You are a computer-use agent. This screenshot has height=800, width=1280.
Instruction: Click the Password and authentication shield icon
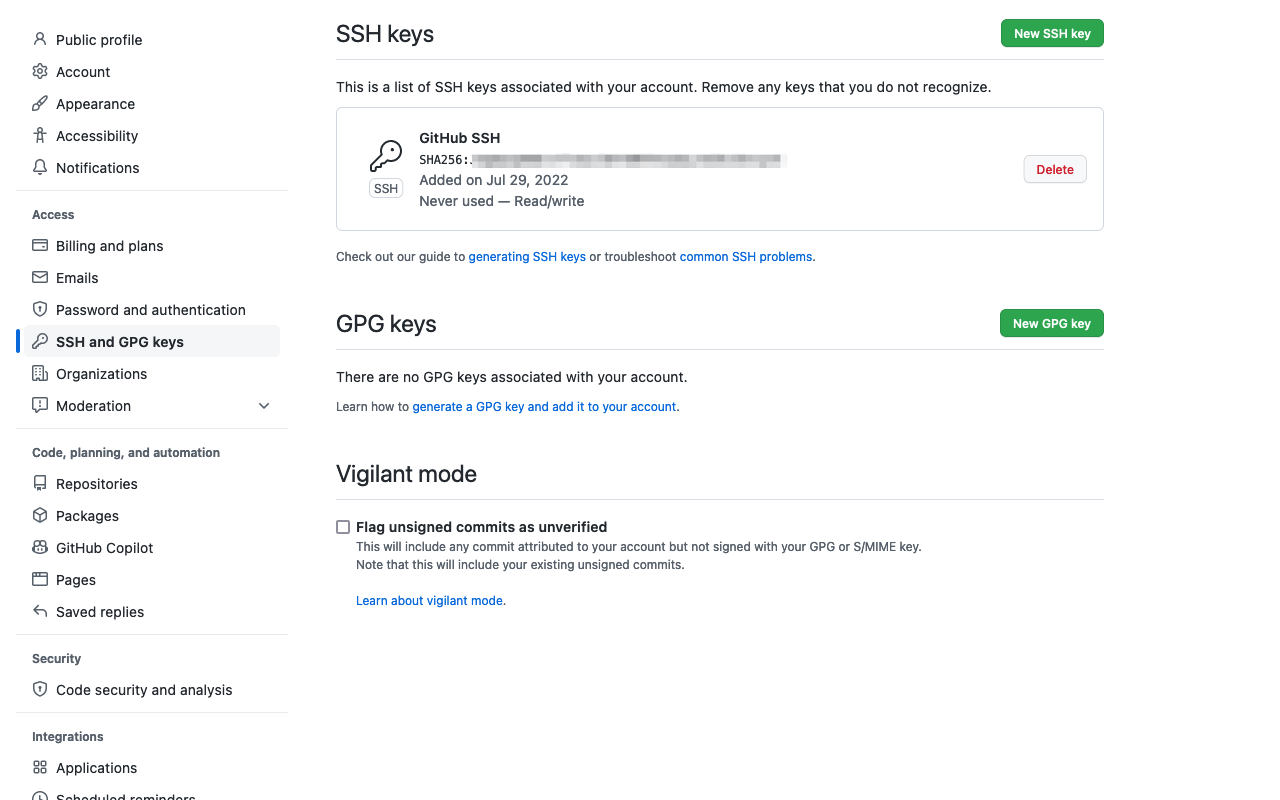tap(40, 309)
